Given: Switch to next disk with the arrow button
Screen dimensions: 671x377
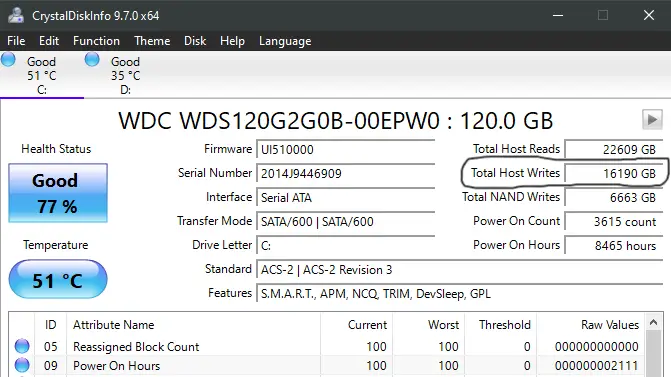Looking at the screenshot, I should [x=652, y=119].
